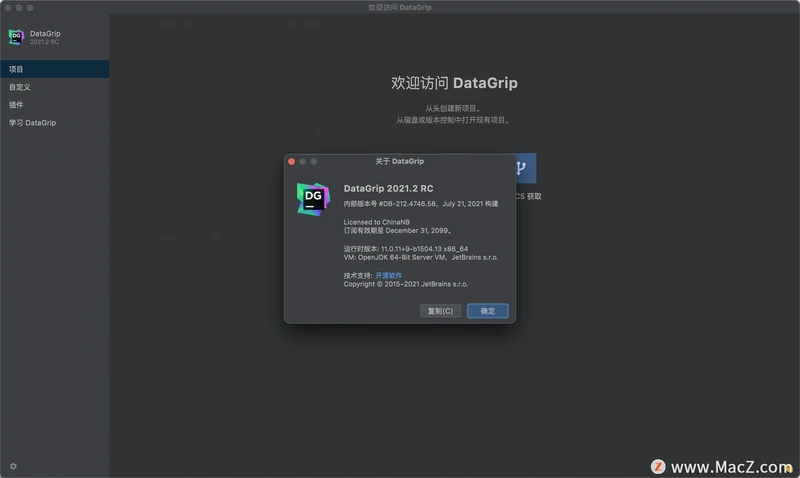
Task: Click the DataGrip 2021.2 RC heading text
Action: click(388, 188)
